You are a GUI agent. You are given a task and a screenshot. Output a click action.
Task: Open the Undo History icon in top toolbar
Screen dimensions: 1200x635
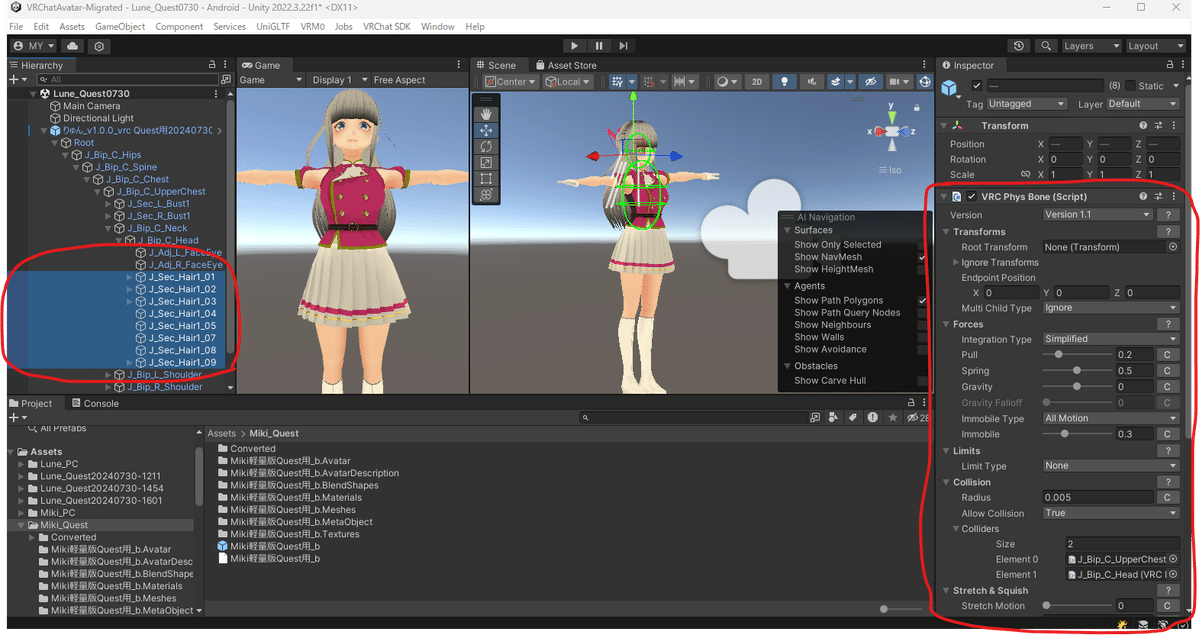pos(1019,46)
